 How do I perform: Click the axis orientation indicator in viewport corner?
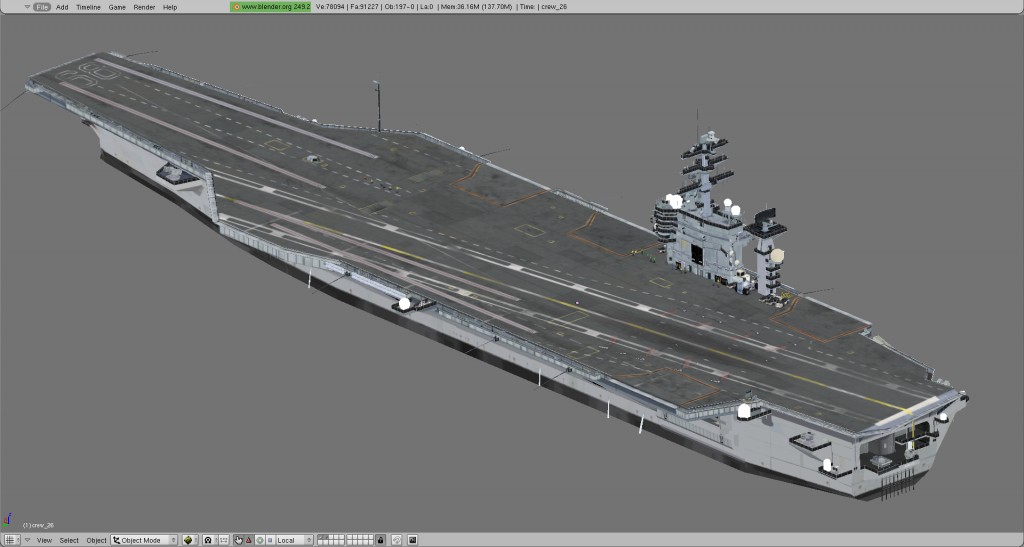click(x=7, y=520)
